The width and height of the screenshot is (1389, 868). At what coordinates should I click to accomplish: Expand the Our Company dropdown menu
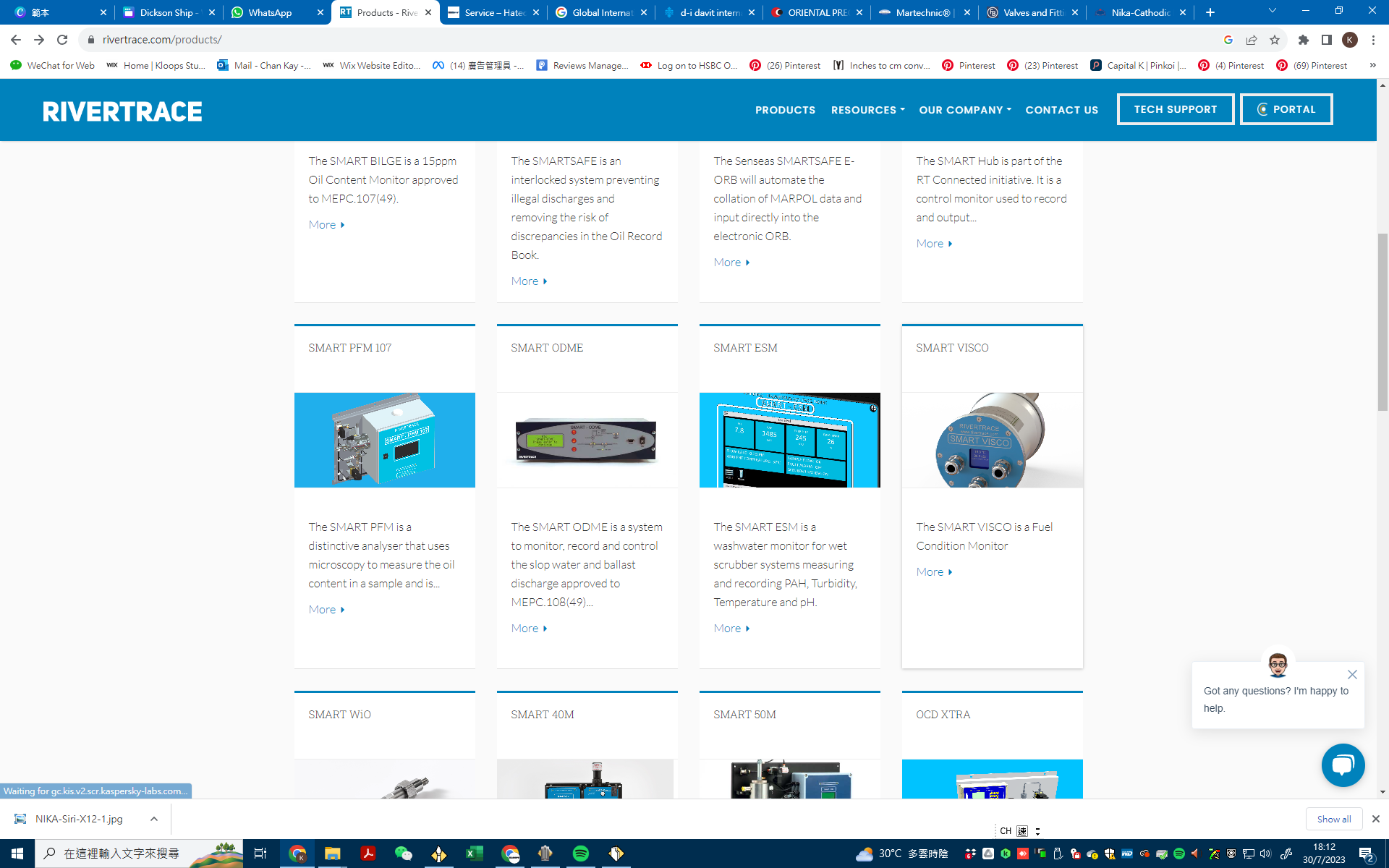964,110
